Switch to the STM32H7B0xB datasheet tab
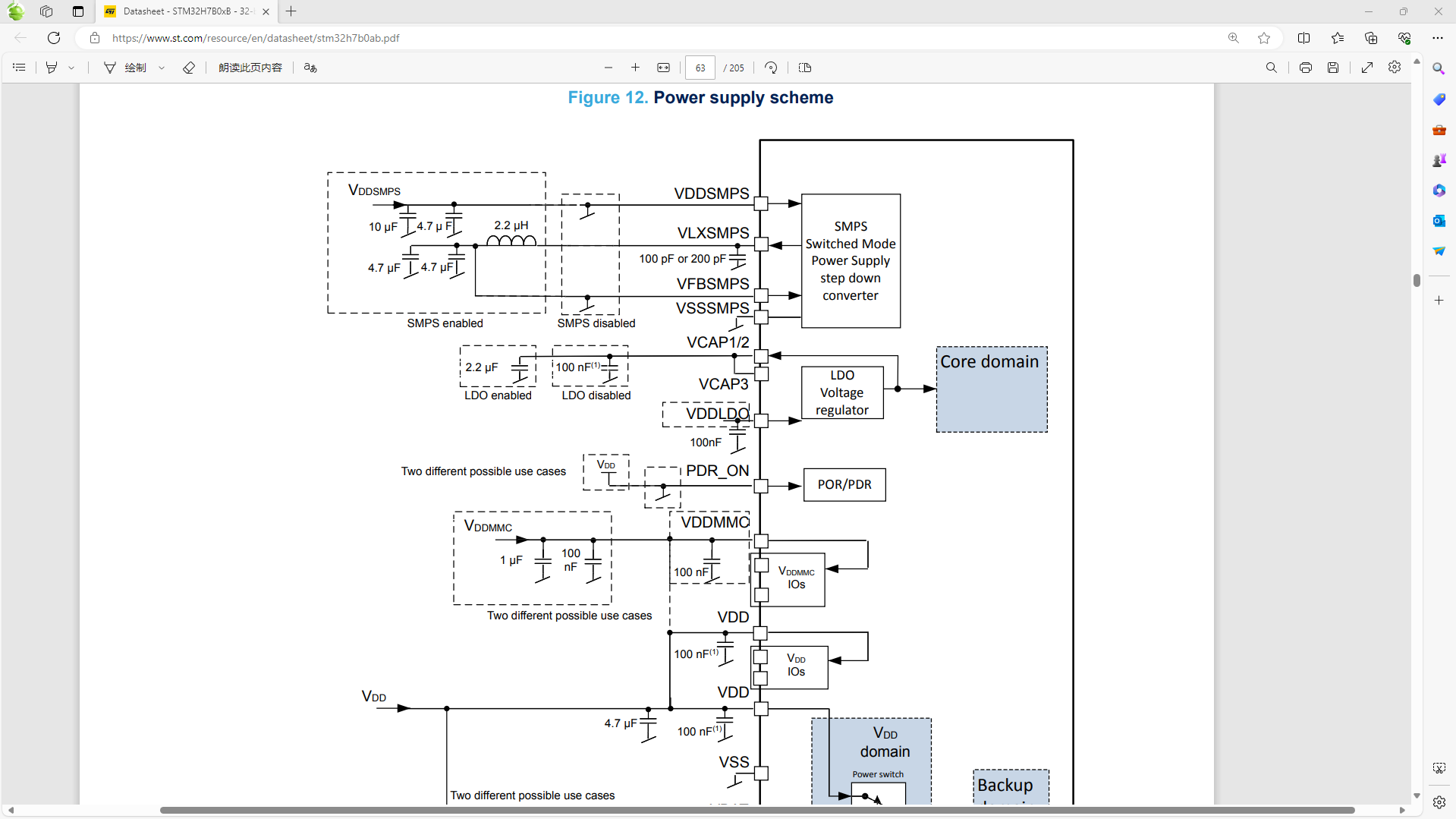The height and width of the screenshot is (819, 1456). click(x=182, y=11)
